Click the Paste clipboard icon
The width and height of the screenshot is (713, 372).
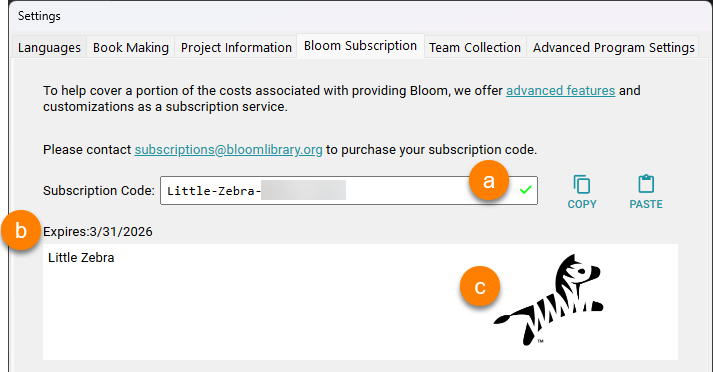click(646, 184)
